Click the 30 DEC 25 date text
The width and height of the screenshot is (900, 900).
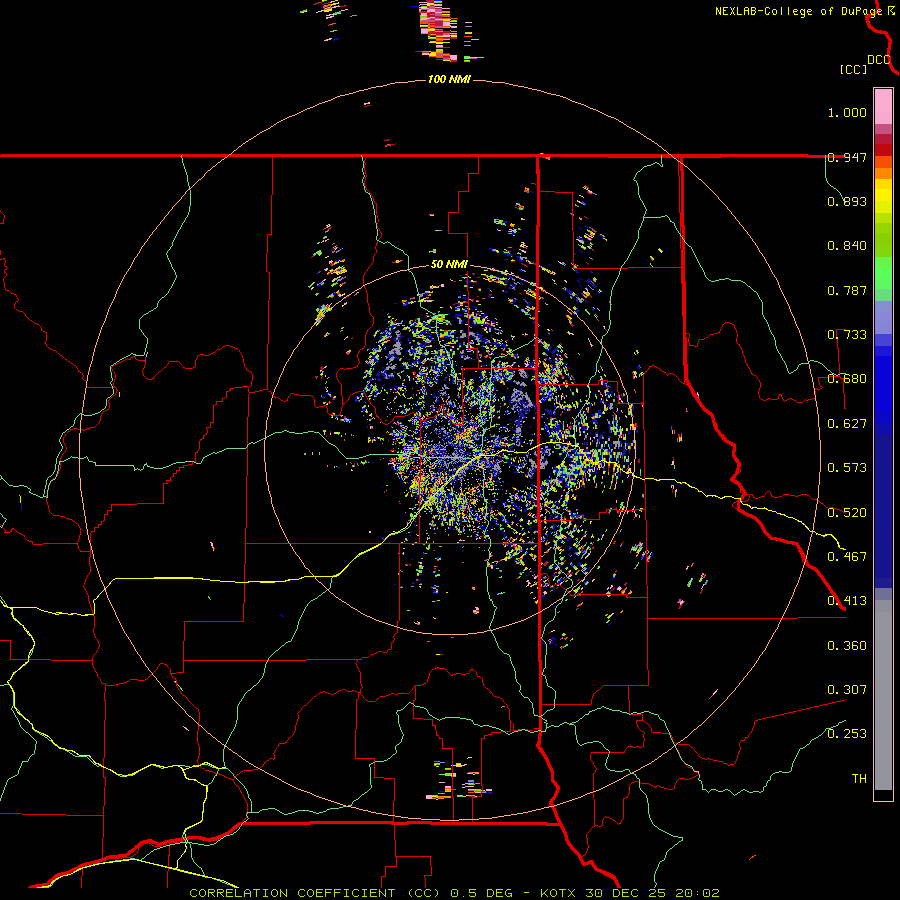(626, 893)
